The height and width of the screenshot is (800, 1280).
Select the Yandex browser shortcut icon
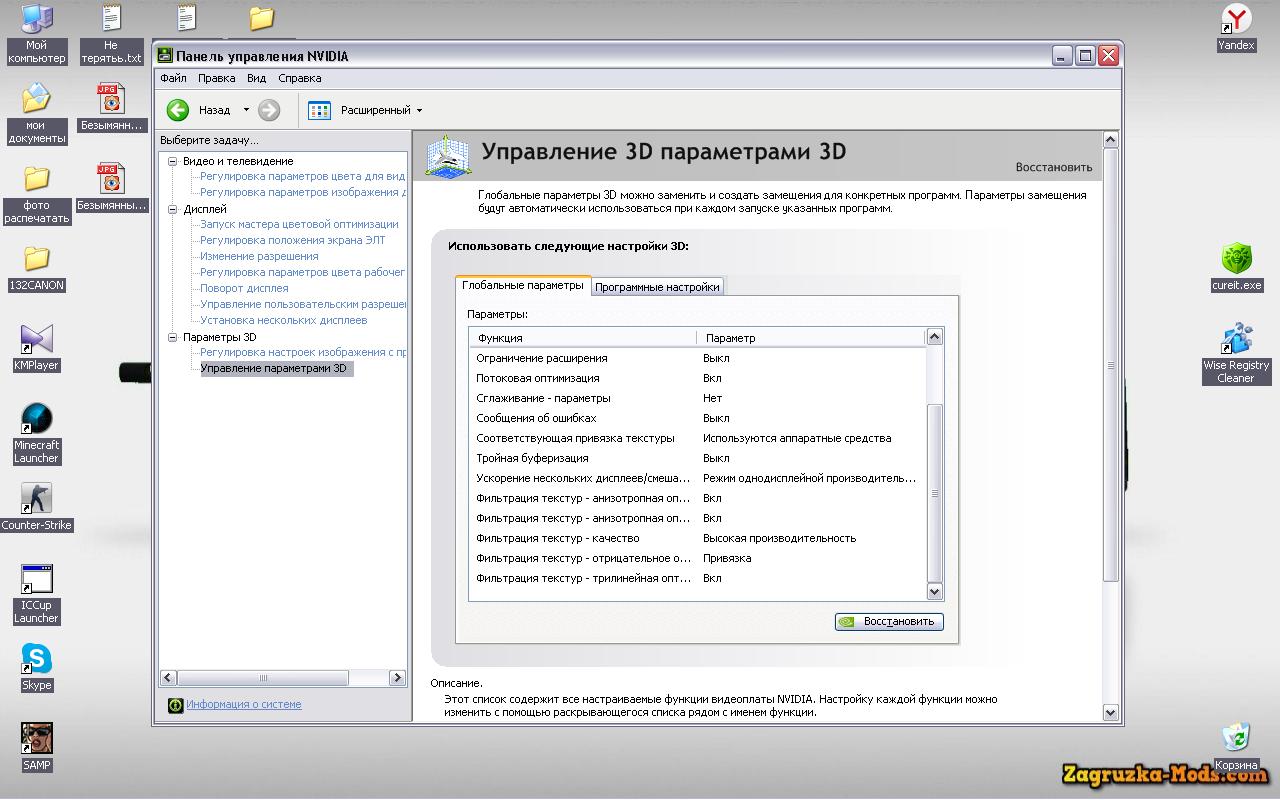(1237, 19)
